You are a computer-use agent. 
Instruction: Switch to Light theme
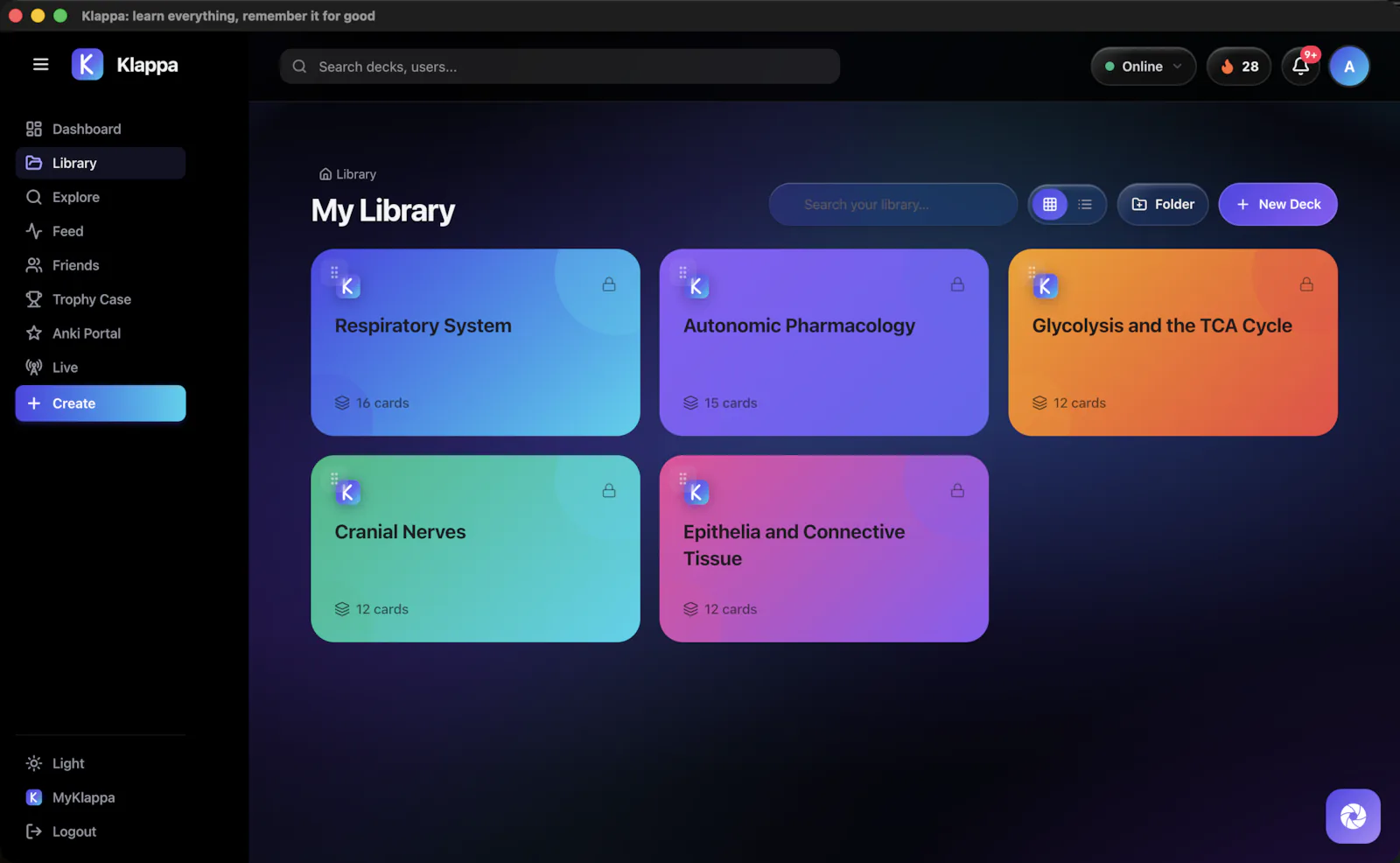tap(101, 763)
